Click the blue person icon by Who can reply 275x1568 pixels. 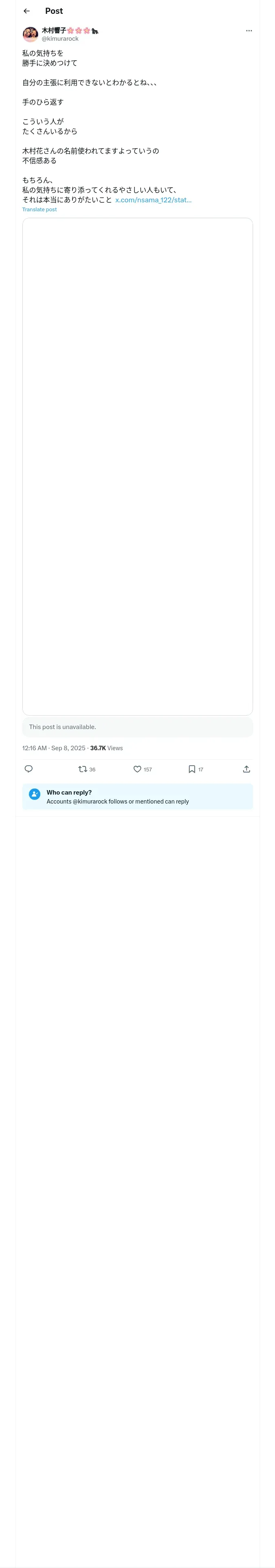(35, 794)
